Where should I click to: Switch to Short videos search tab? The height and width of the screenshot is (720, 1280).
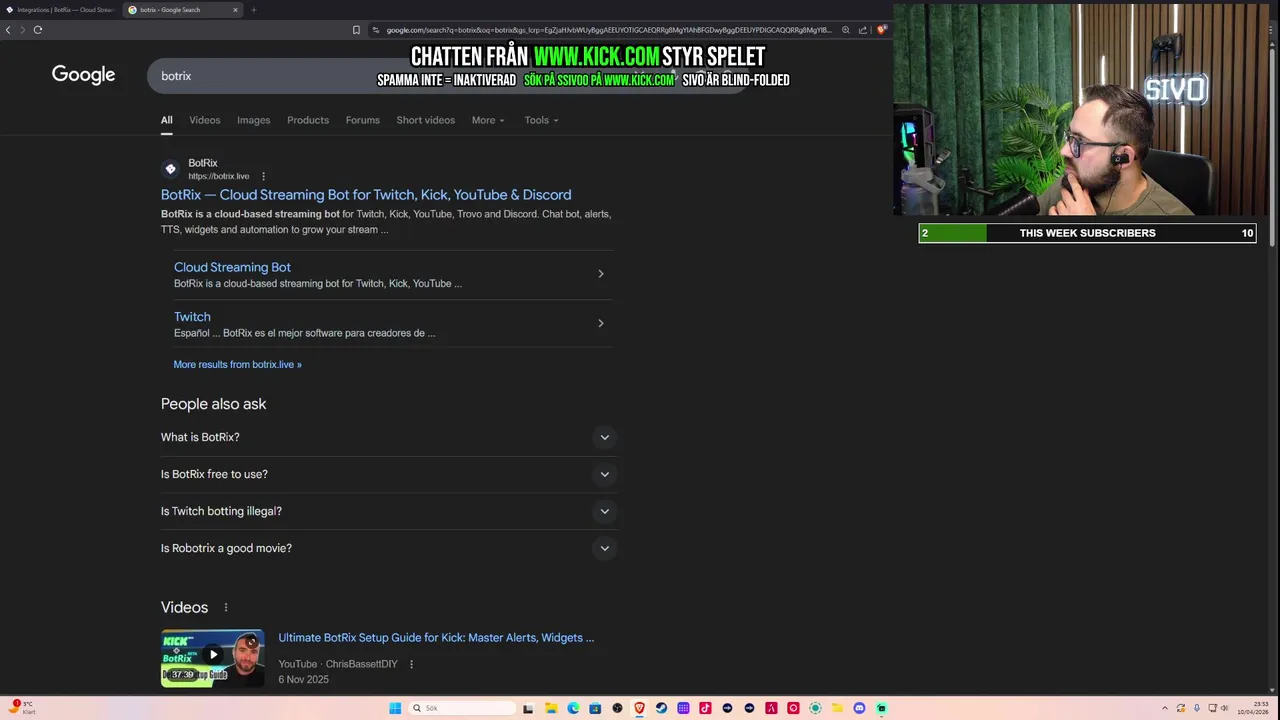(426, 120)
